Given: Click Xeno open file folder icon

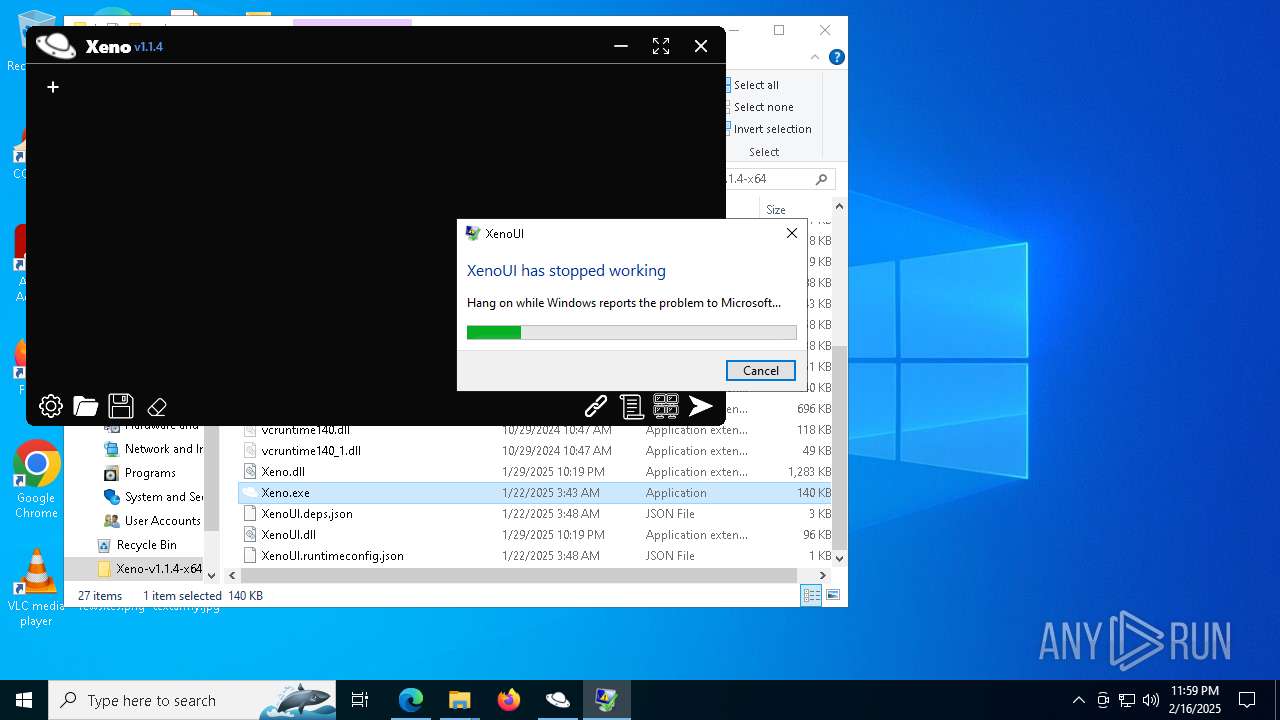Looking at the screenshot, I should click(x=86, y=406).
